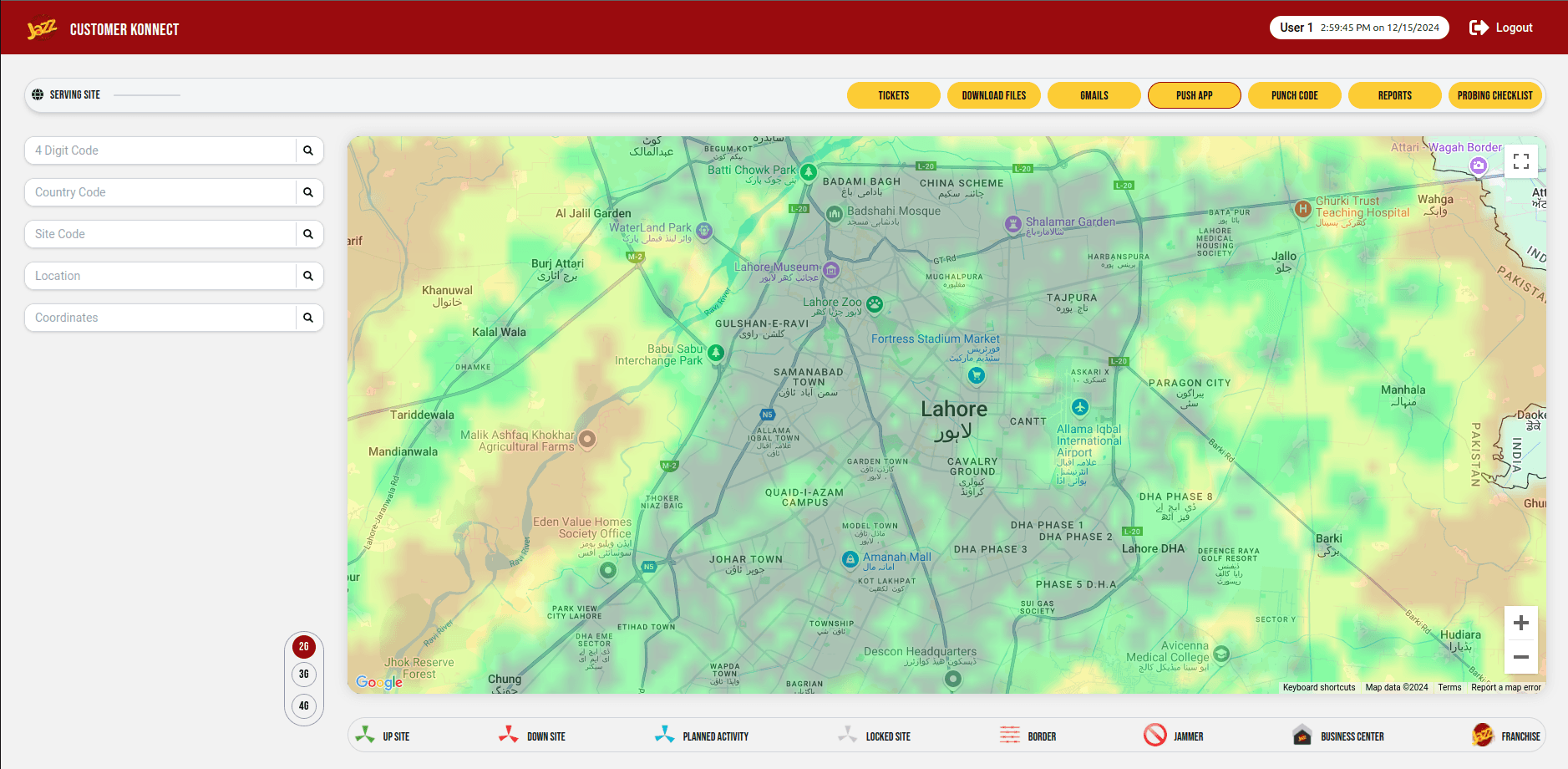Viewport: 1568px width, 769px height.
Task: Click the Up Site legend label
Action: click(x=396, y=736)
